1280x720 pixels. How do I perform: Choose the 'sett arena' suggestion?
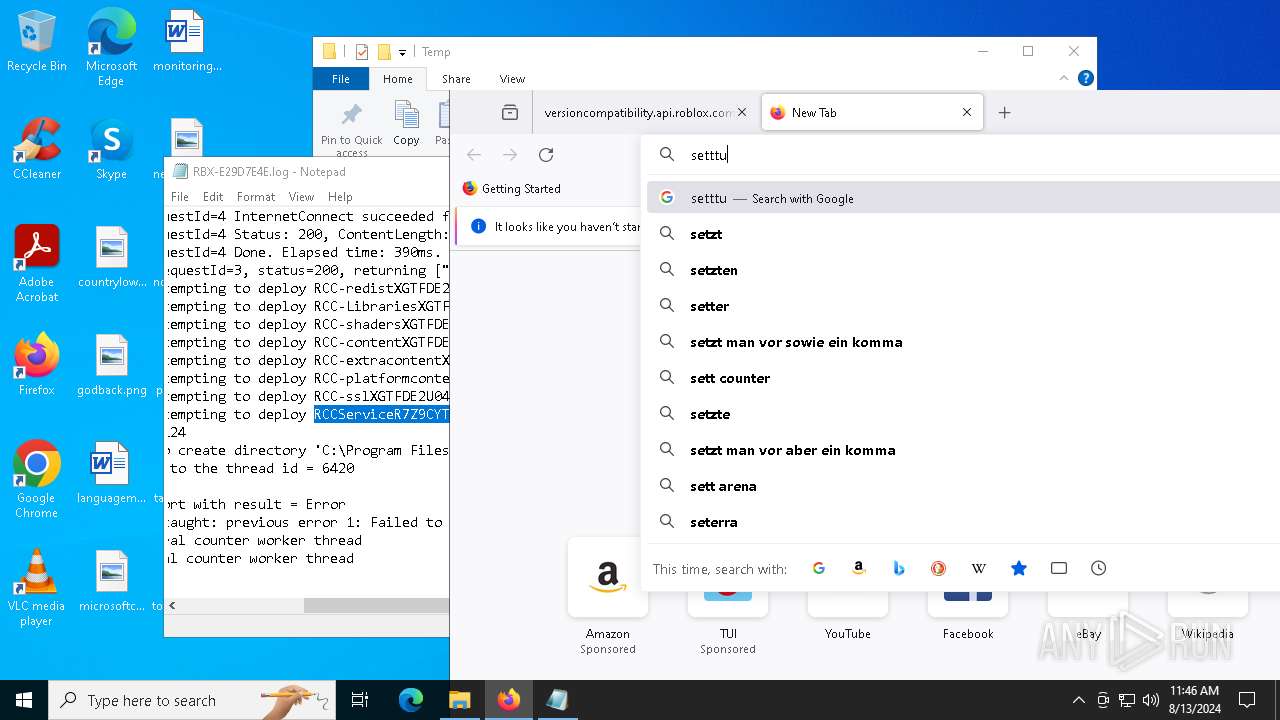point(963,486)
